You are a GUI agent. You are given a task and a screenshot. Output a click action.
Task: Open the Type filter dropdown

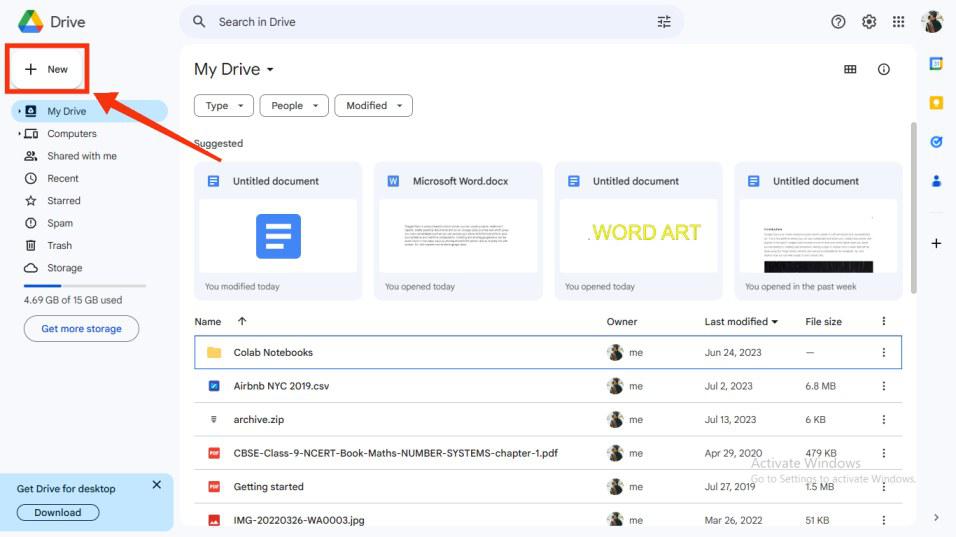tap(224, 105)
